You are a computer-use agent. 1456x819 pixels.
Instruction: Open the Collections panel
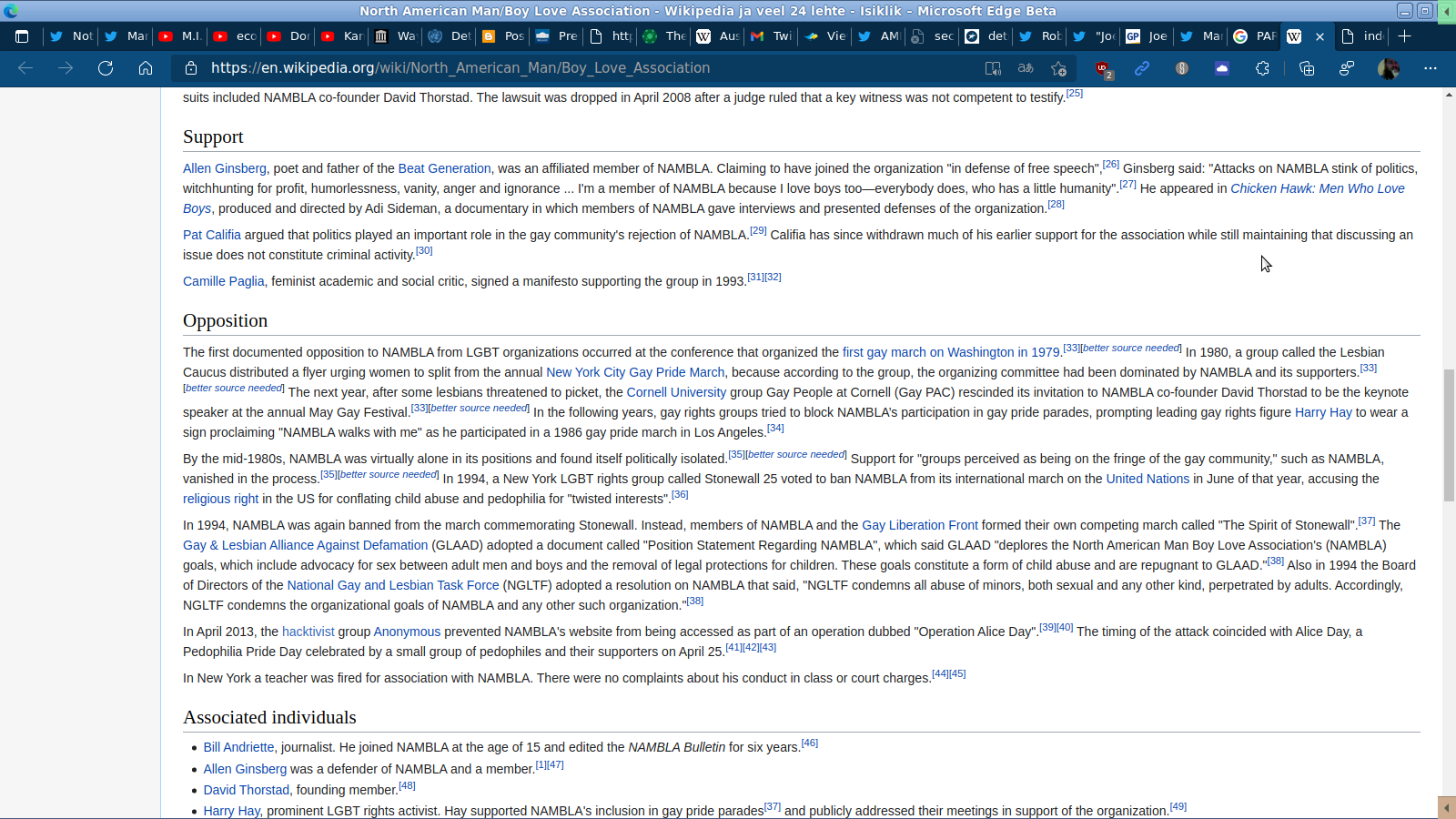click(x=1307, y=68)
